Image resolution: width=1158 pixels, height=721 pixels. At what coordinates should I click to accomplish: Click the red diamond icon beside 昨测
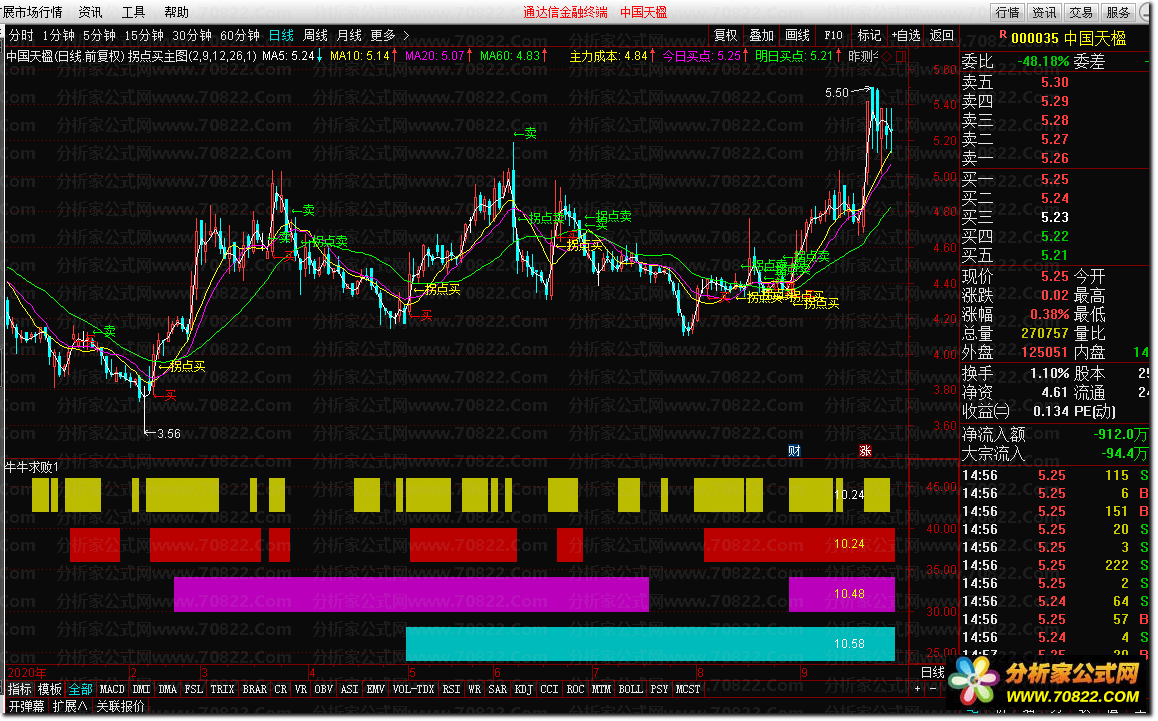(886, 55)
